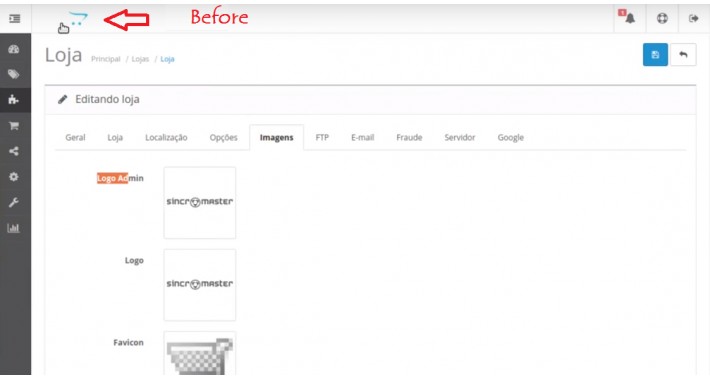The image size is (710, 380).
Task: Open Dashboard from sidebar gauge icon
Action: tap(14, 49)
